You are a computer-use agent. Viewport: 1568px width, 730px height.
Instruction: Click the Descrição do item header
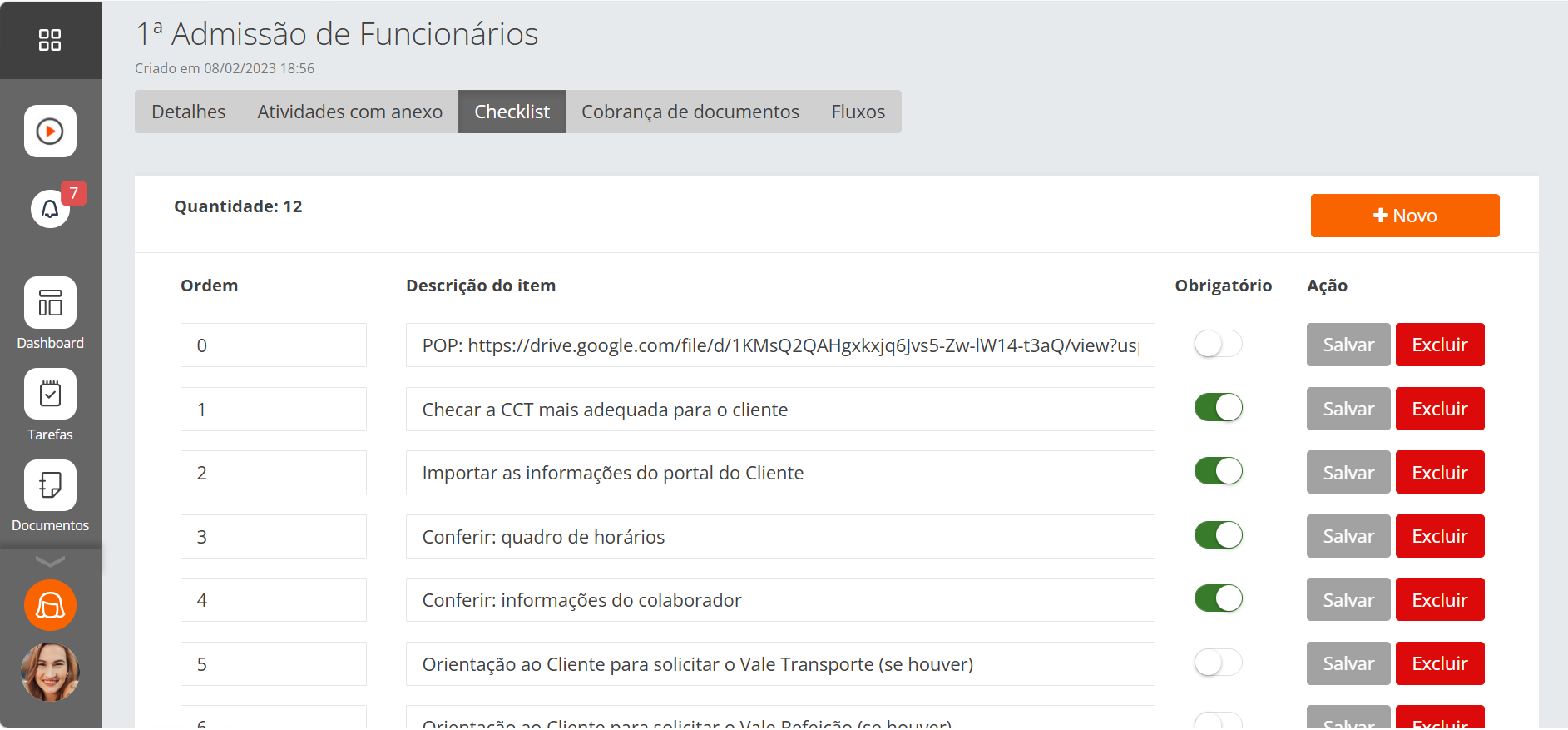[x=481, y=286]
